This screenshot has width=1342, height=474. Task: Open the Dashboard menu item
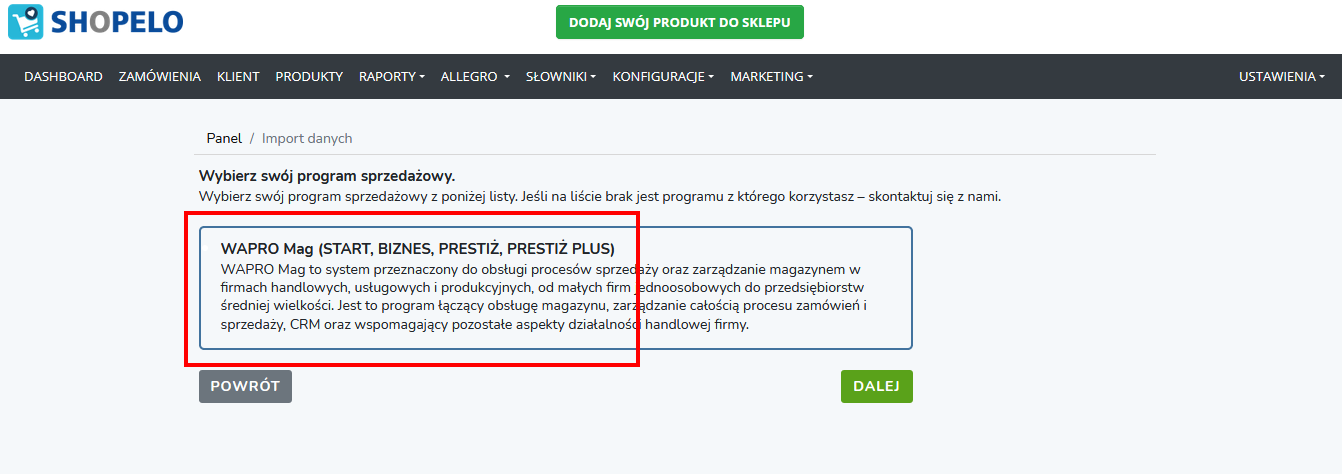pyautogui.click(x=63, y=77)
